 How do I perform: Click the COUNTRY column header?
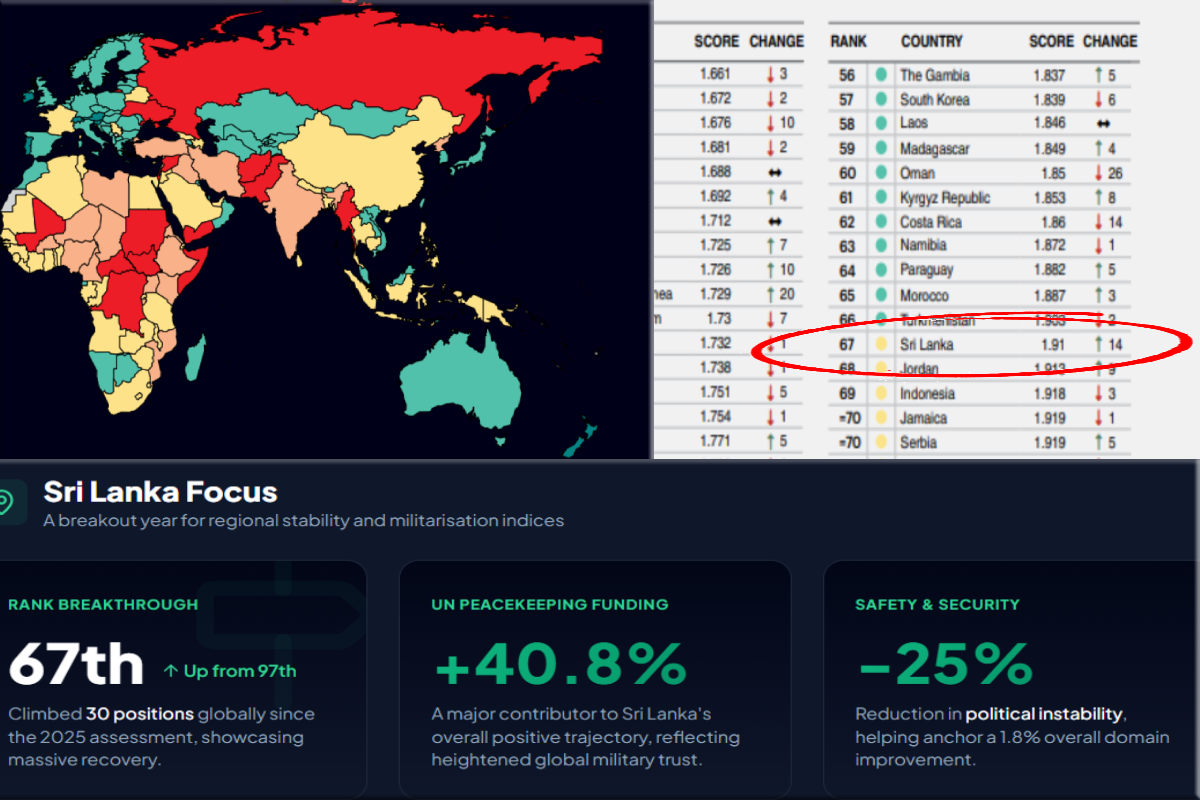[931, 42]
